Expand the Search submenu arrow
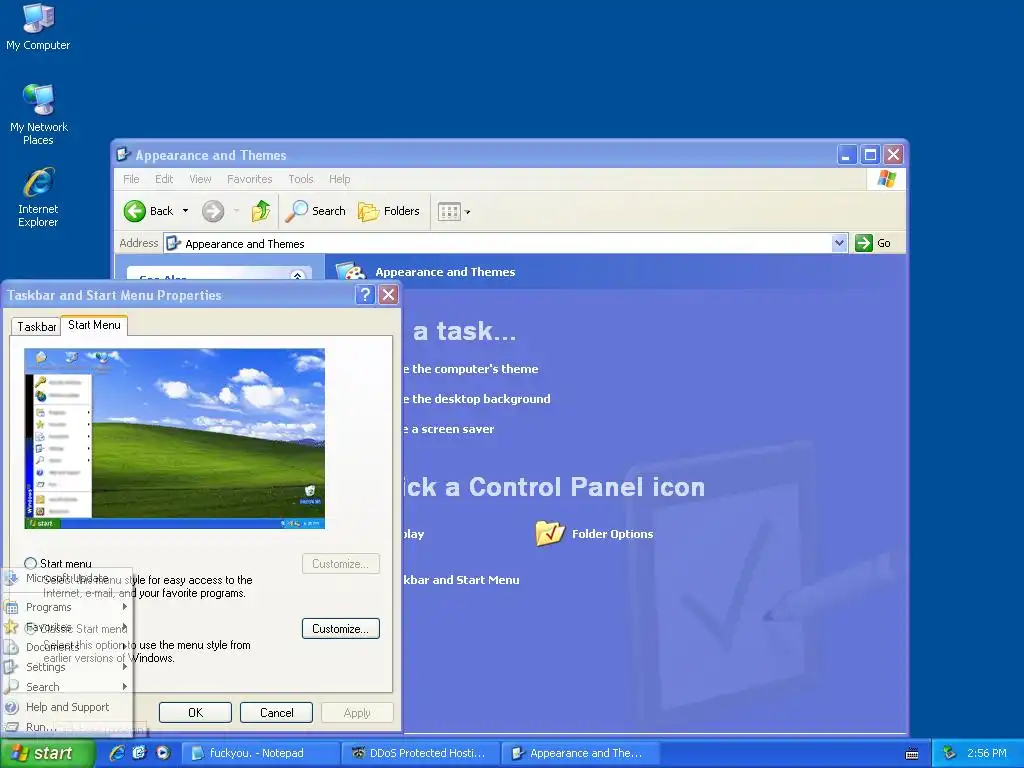The width and height of the screenshot is (1024, 768). click(124, 686)
